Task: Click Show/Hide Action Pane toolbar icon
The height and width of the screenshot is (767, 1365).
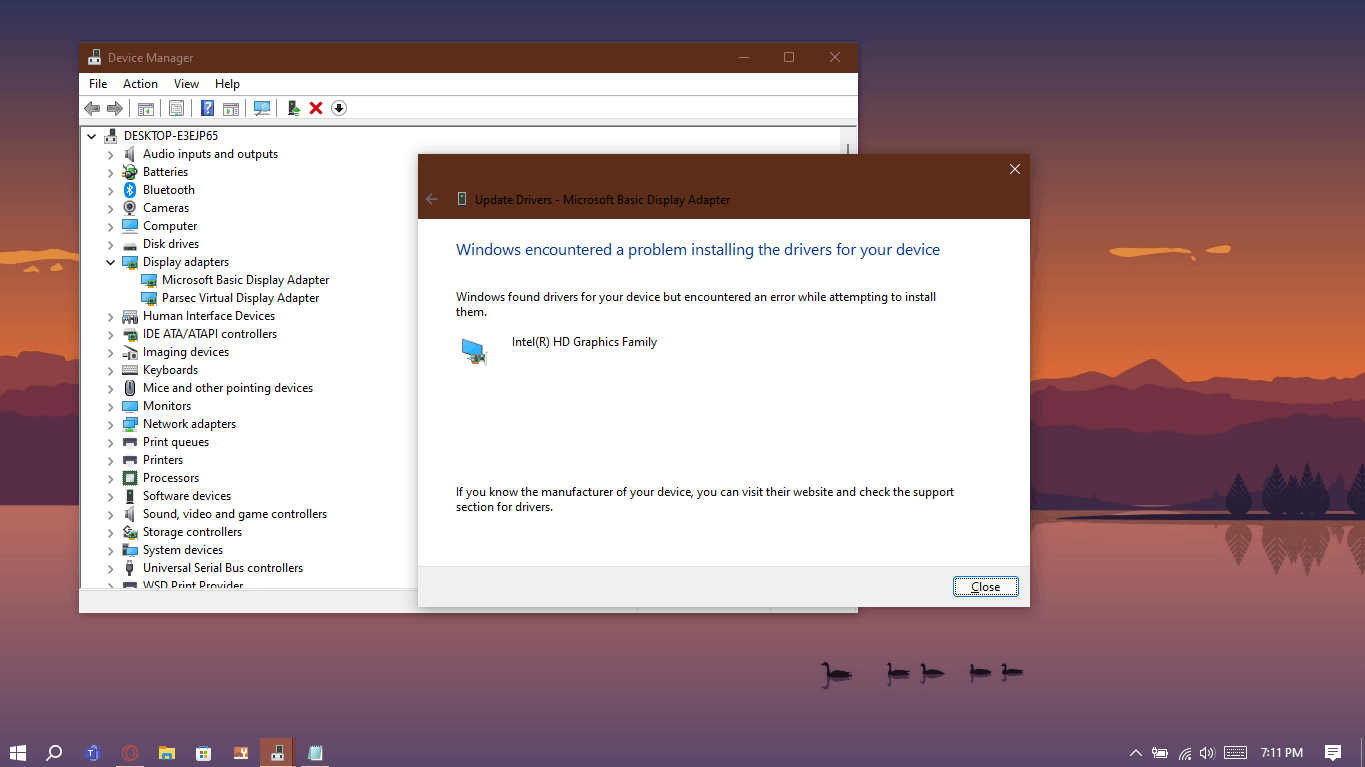Action: pyautogui.click(x=231, y=108)
